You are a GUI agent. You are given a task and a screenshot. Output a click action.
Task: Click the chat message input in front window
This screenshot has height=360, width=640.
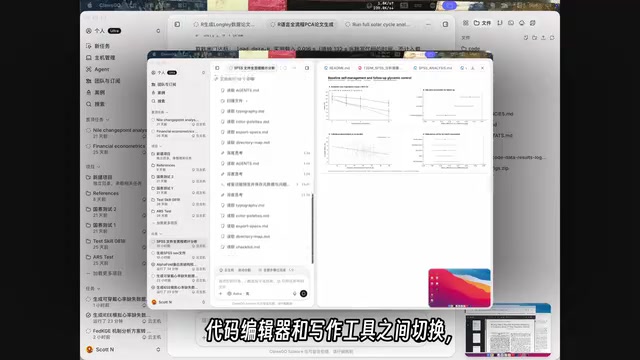click(262, 283)
